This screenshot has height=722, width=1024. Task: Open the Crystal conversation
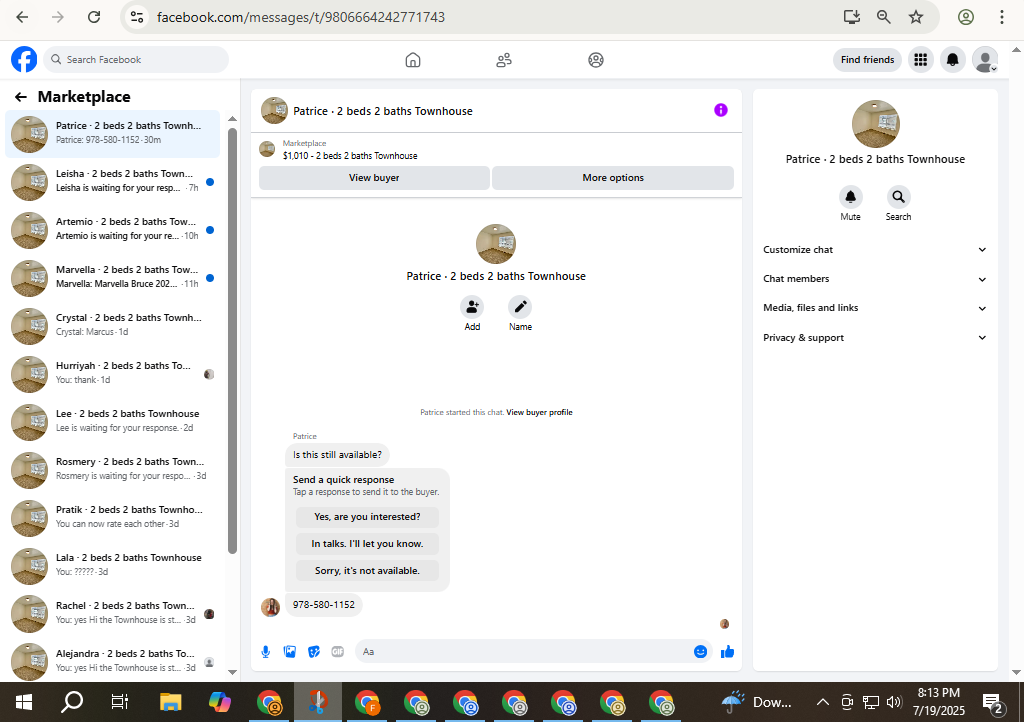pyautogui.click(x=112, y=326)
